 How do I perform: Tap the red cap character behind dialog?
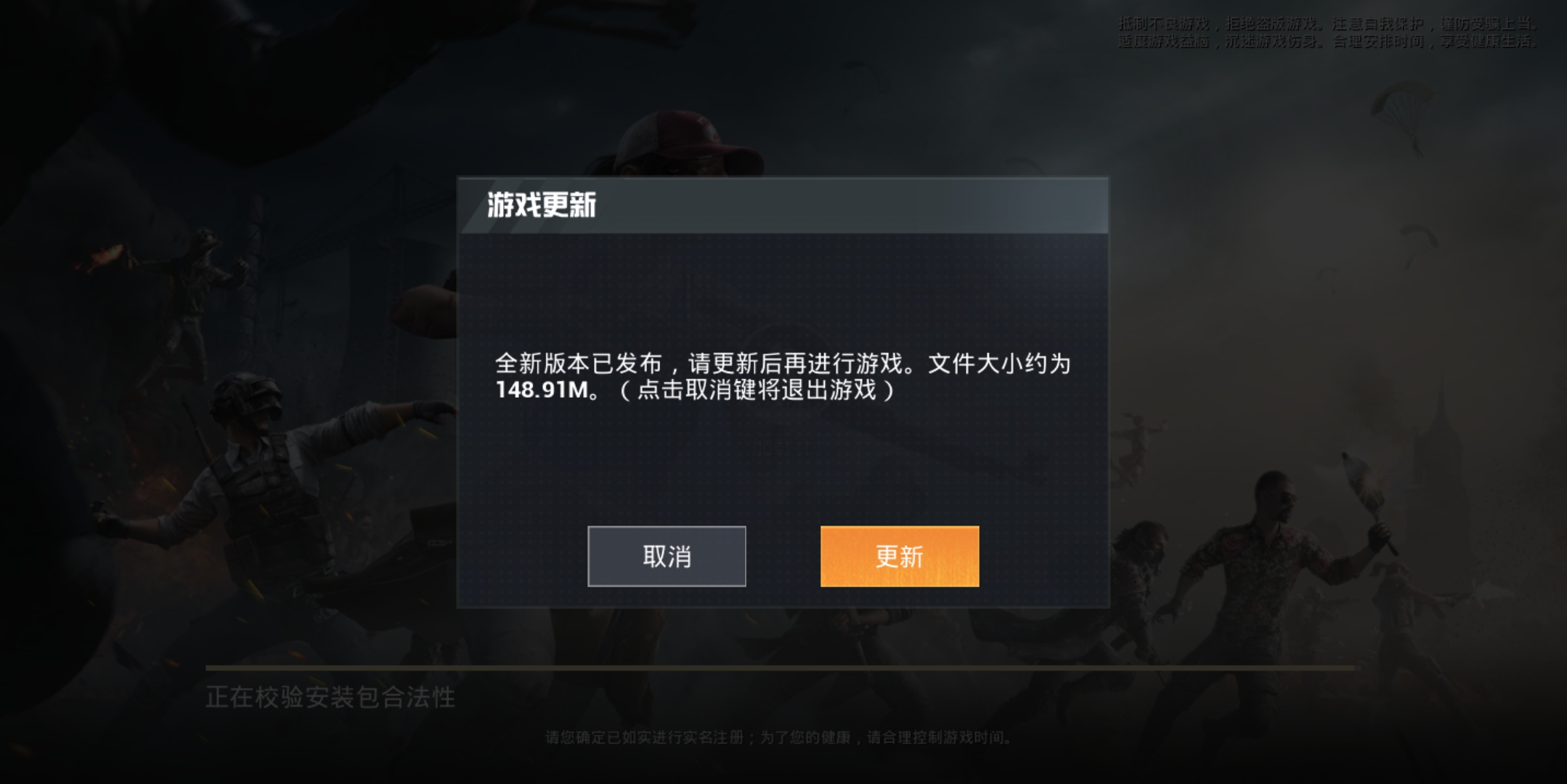[686, 144]
